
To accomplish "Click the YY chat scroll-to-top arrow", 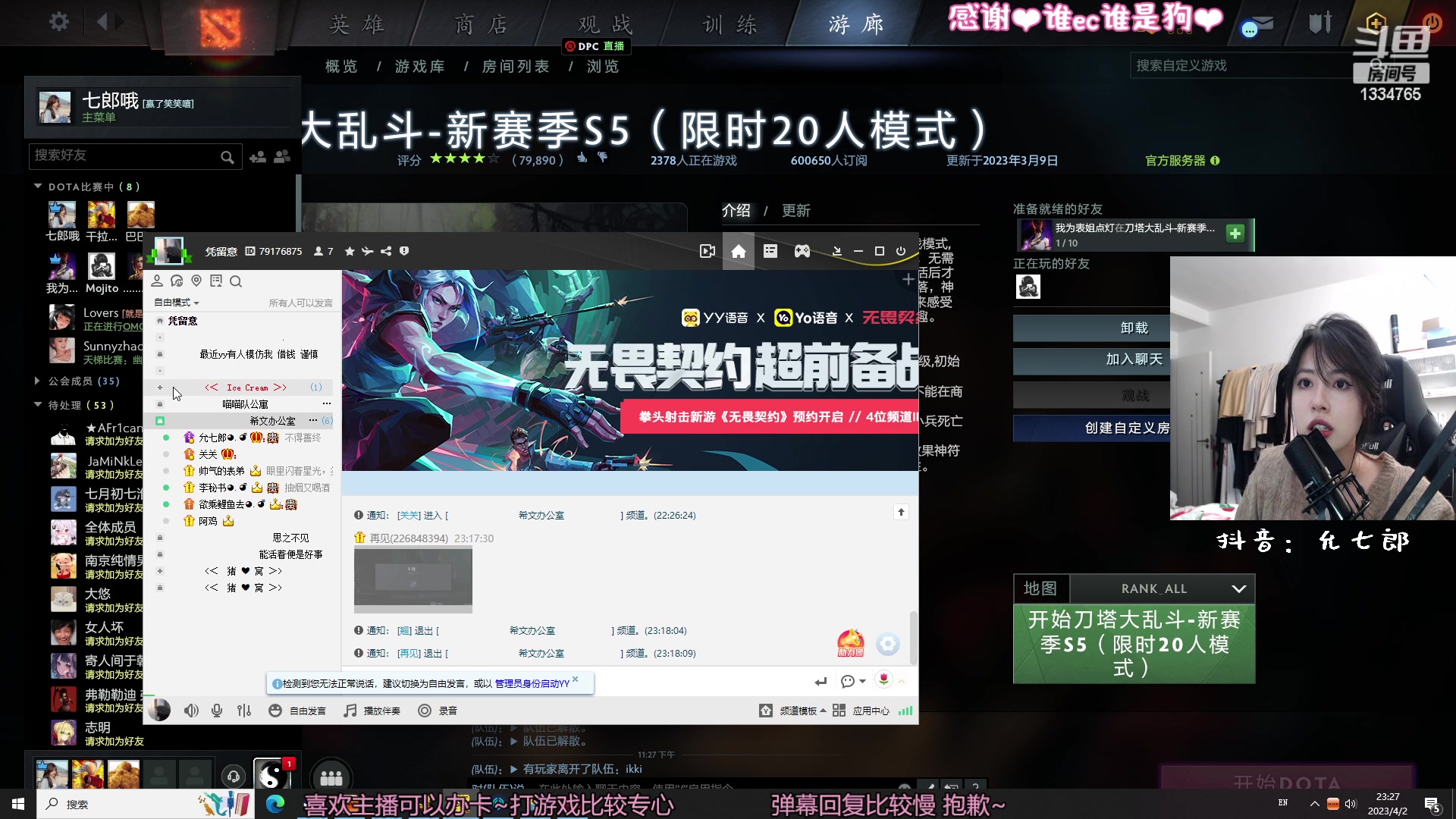I will 901,513.
